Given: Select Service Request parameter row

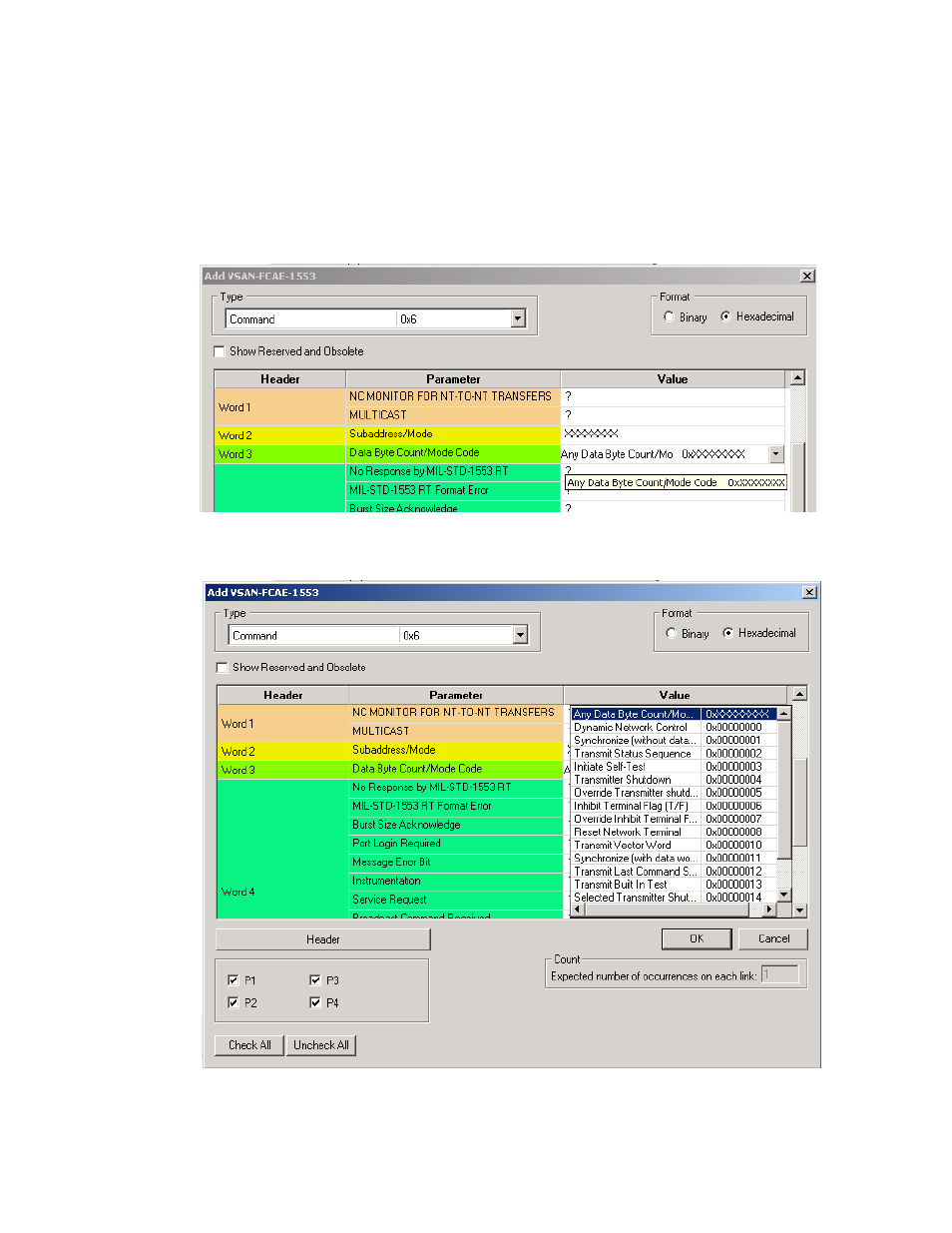Looking at the screenshot, I should (x=456, y=901).
